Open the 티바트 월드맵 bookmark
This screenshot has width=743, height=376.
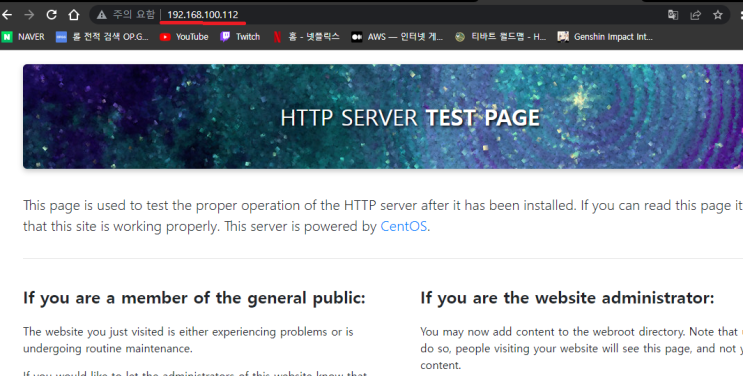500,37
